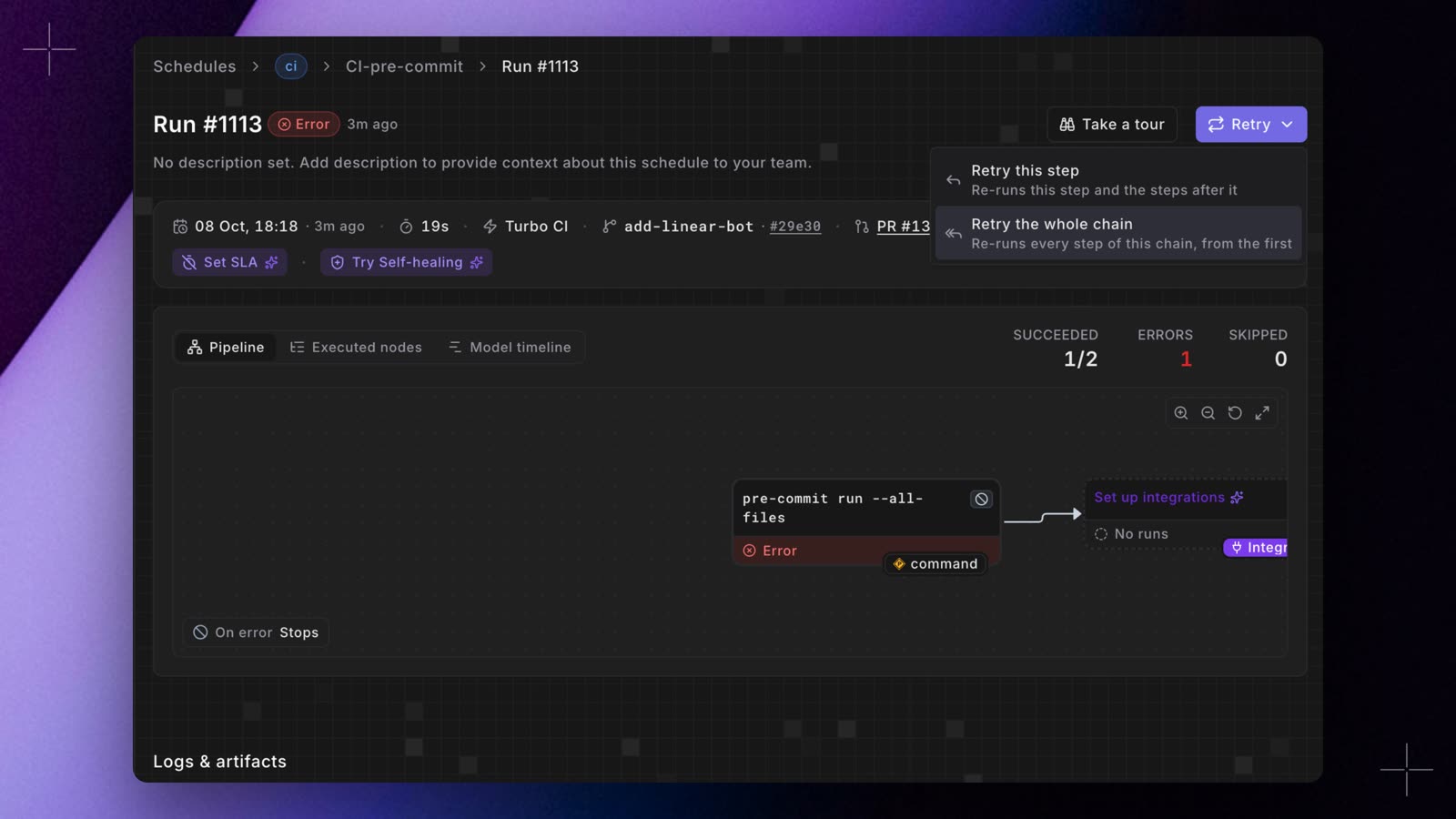
Task: Click the add-linear-bot branch name
Action: click(689, 227)
